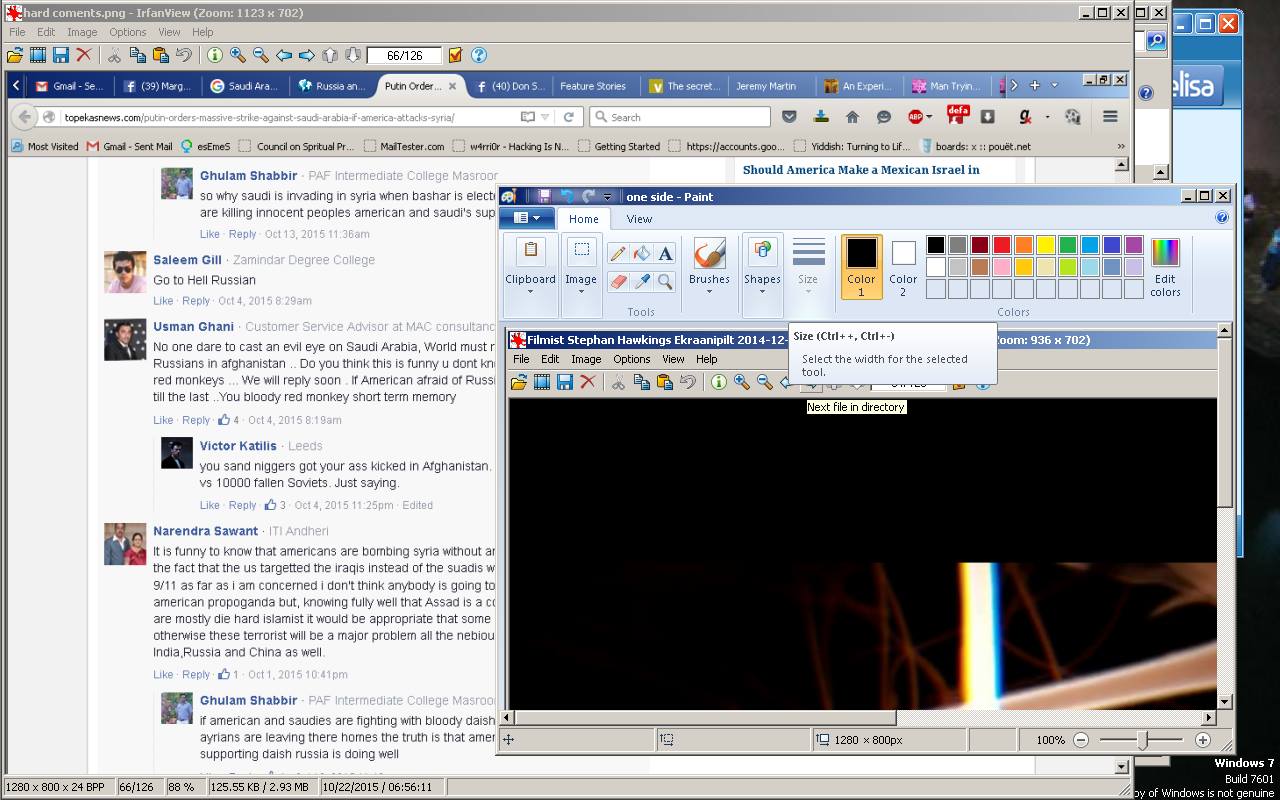Click Paint zoom slider handle

point(1142,740)
